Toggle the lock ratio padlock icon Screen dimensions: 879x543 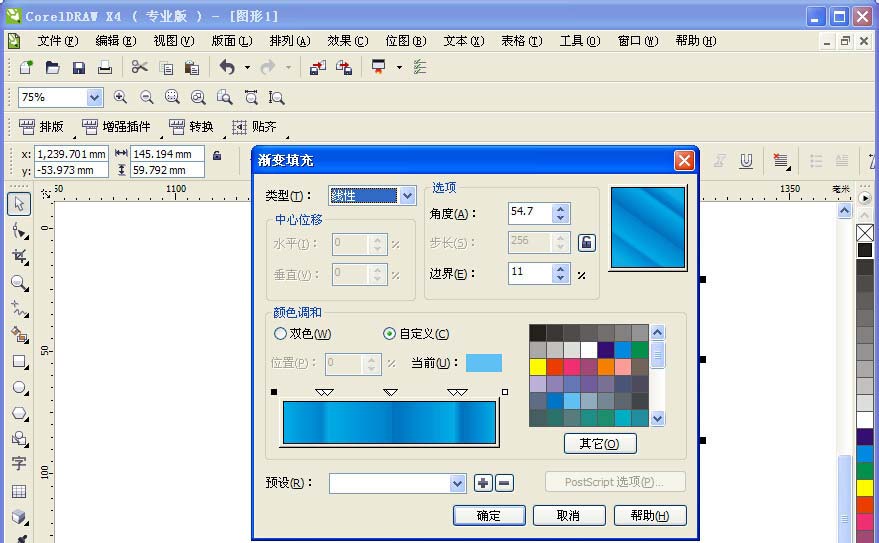[x=217, y=156]
